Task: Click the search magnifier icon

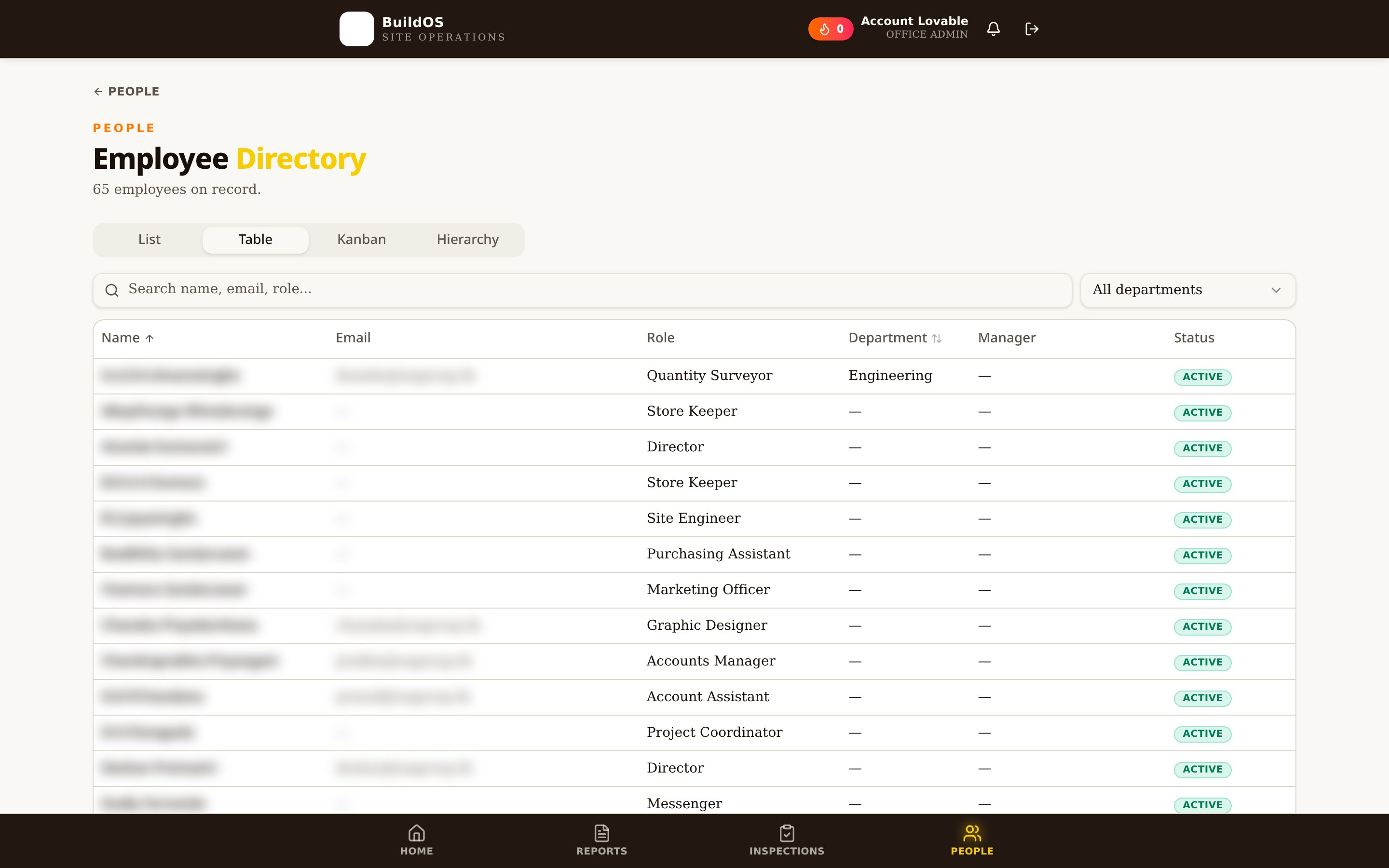Action: point(112,290)
